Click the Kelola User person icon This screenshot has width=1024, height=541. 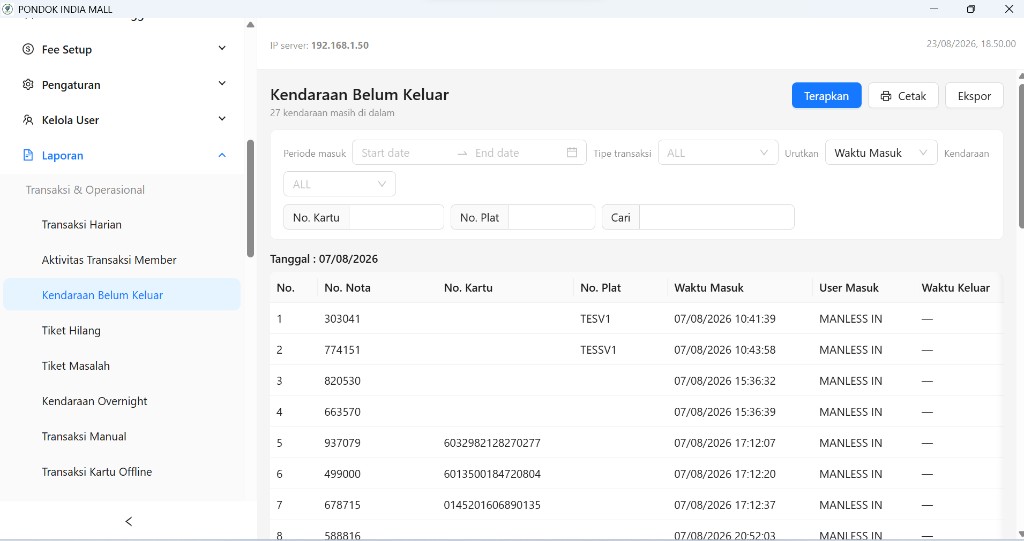[28, 120]
